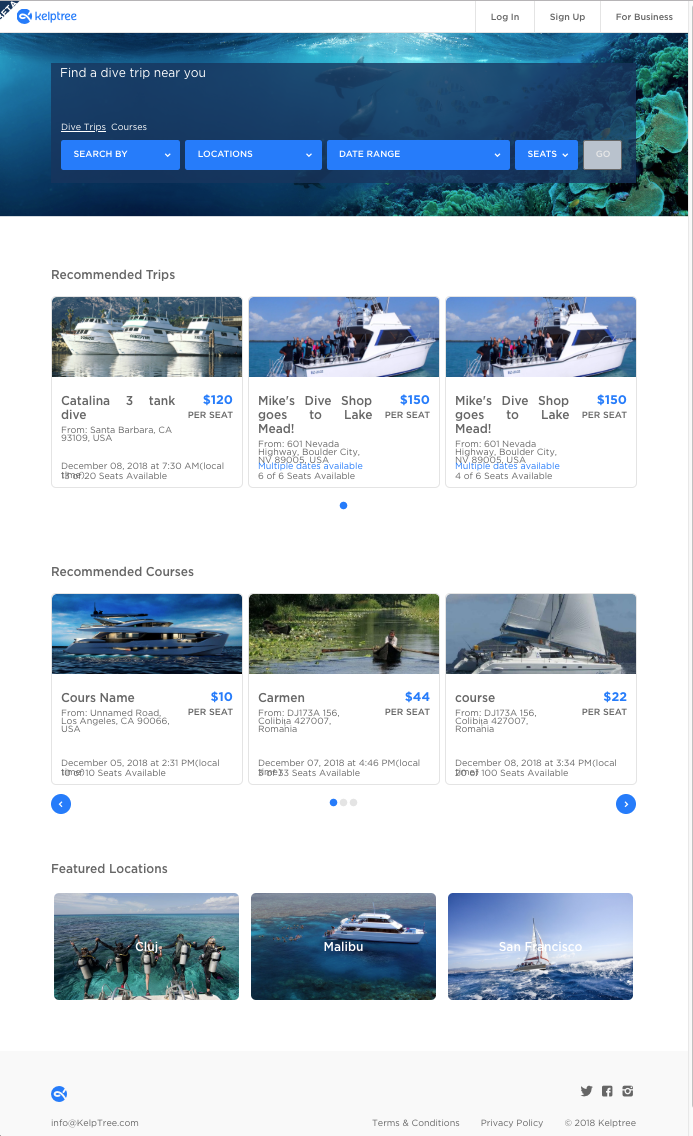Select third page dot under Recommended Courses
The image size is (693, 1136).
(x=353, y=803)
